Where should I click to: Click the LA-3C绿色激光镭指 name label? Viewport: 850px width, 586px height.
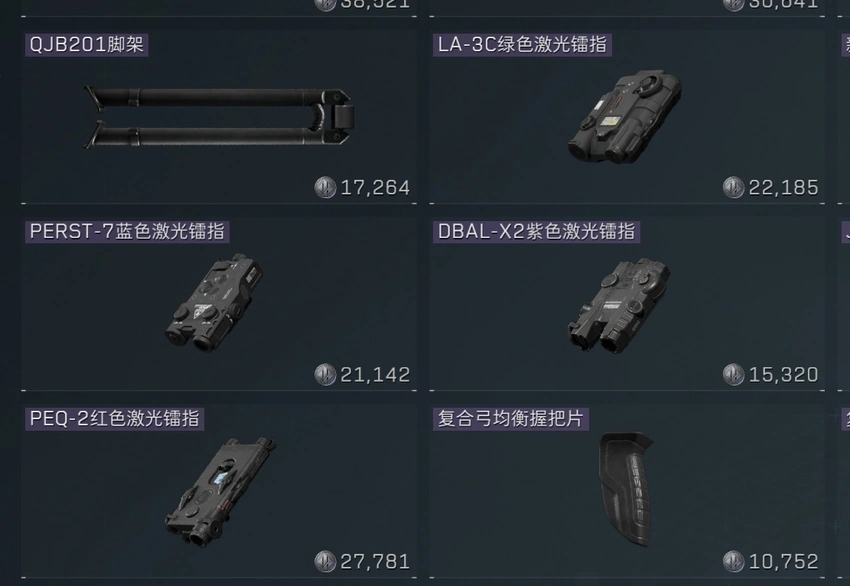(522, 44)
